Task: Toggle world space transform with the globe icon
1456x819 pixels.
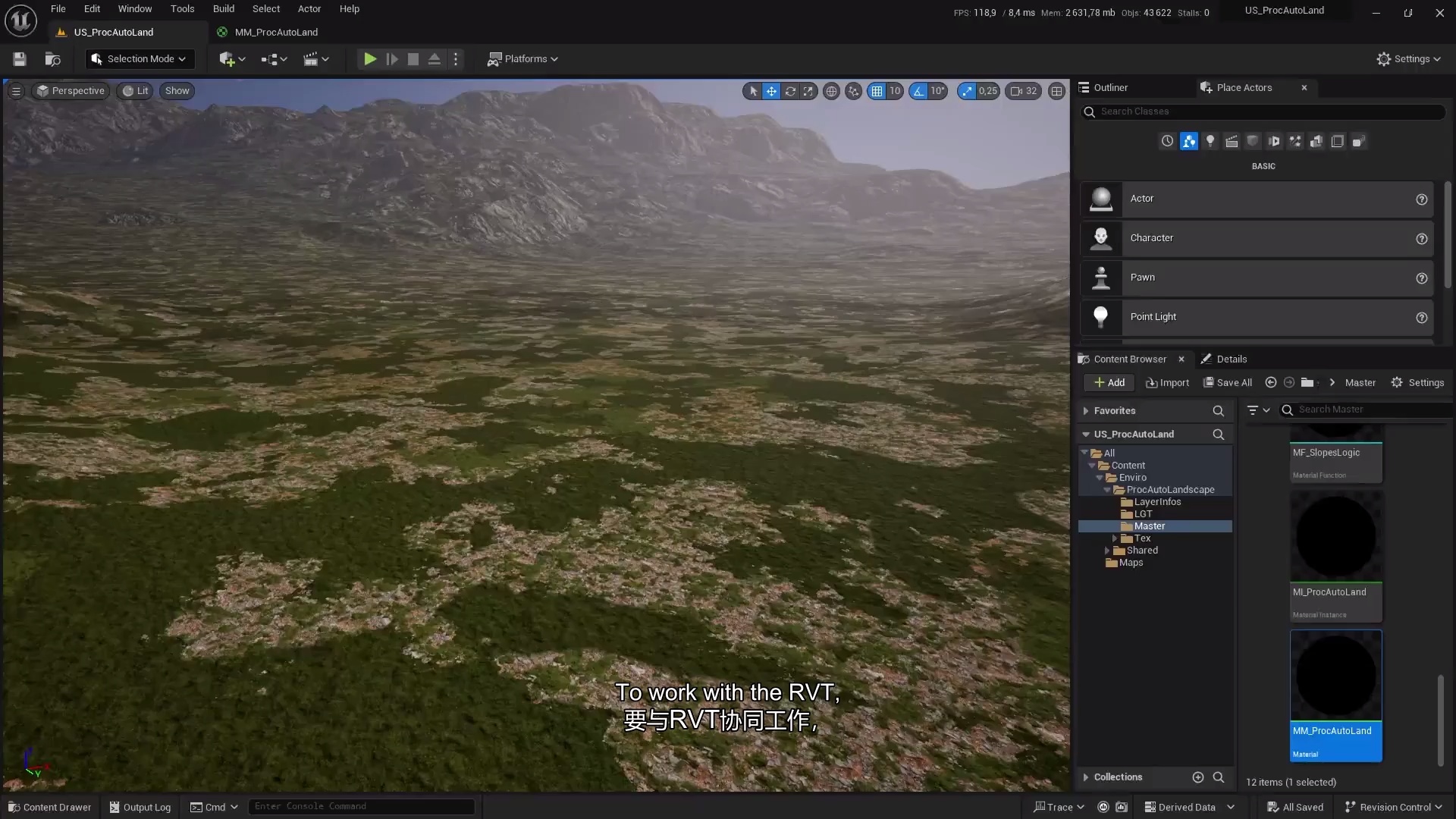Action: (832, 91)
